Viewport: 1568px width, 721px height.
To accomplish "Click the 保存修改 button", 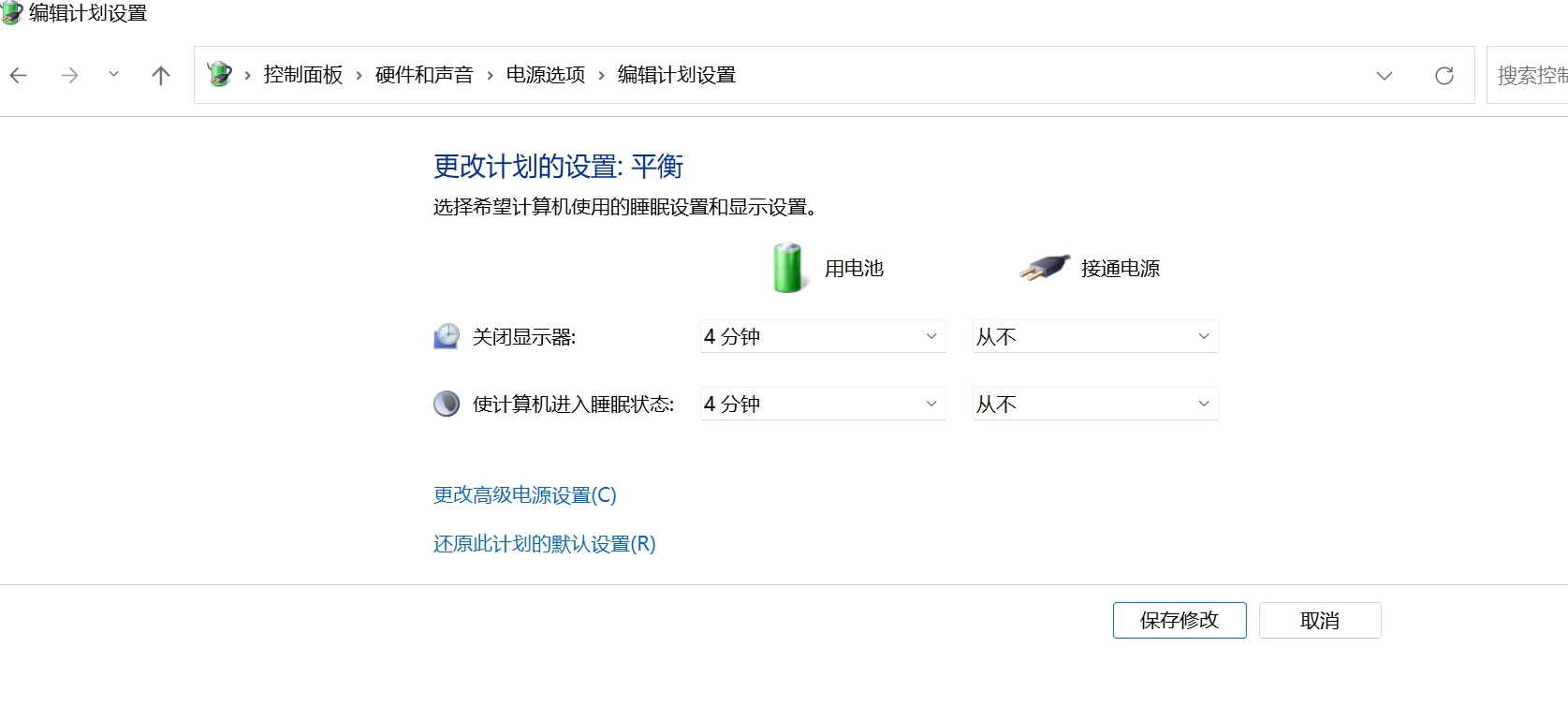I will pos(1179,620).
